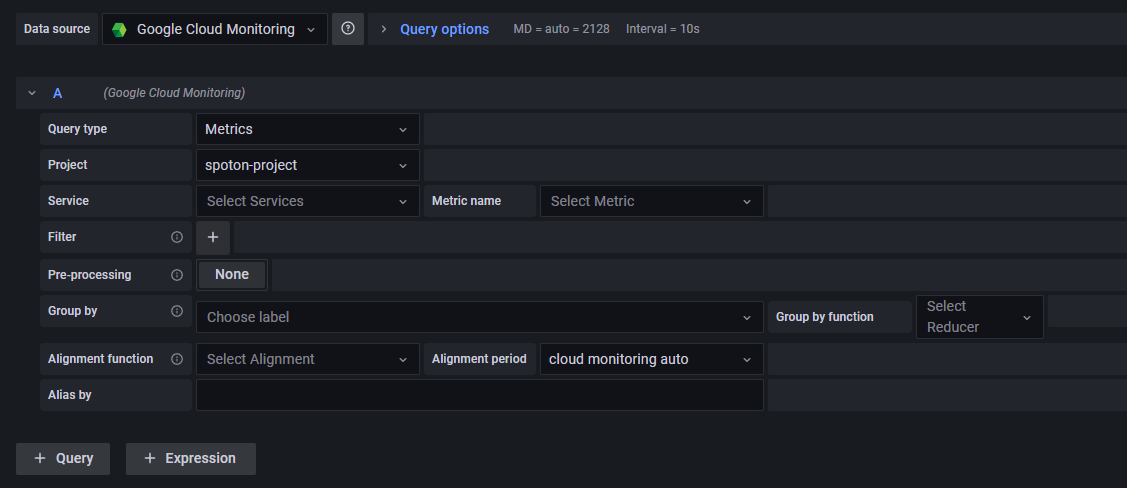Open the Select Services dropdown
Screen dimensions: 1127x488
pos(308,201)
